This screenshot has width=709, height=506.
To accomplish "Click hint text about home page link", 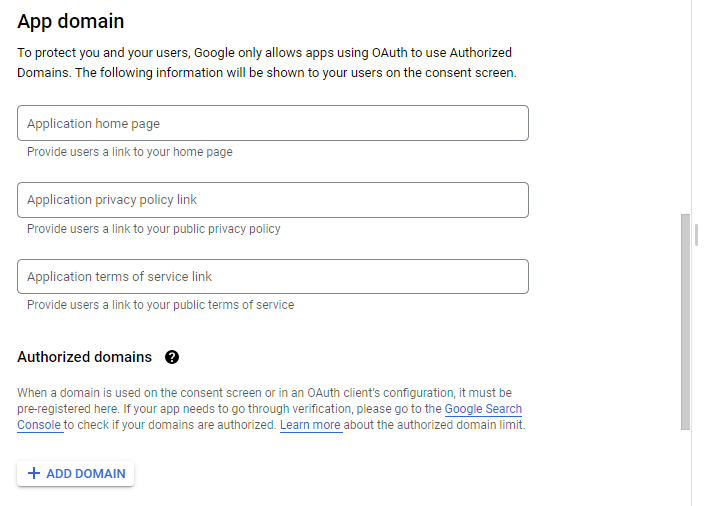I will click(x=130, y=152).
